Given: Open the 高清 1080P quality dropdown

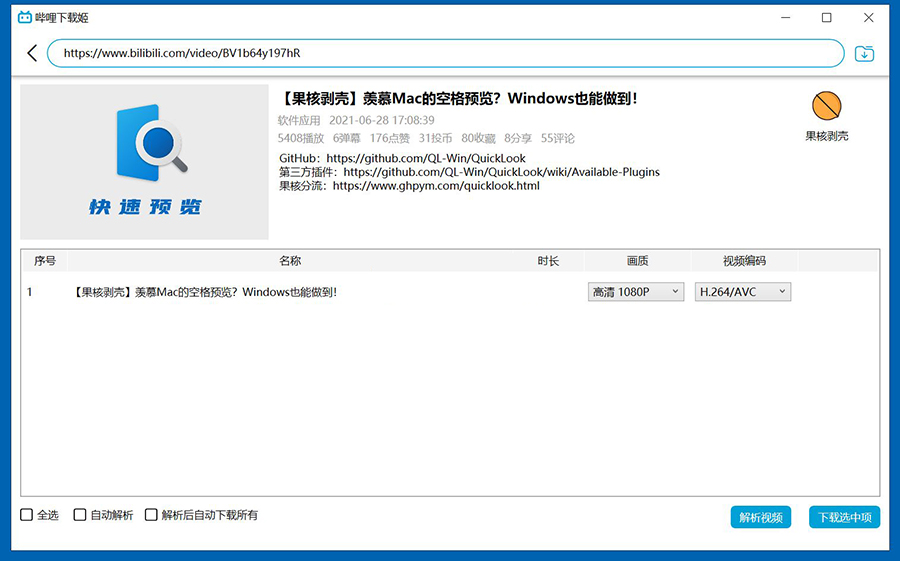Looking at the screenshot, I should click(x=635, y=292).
